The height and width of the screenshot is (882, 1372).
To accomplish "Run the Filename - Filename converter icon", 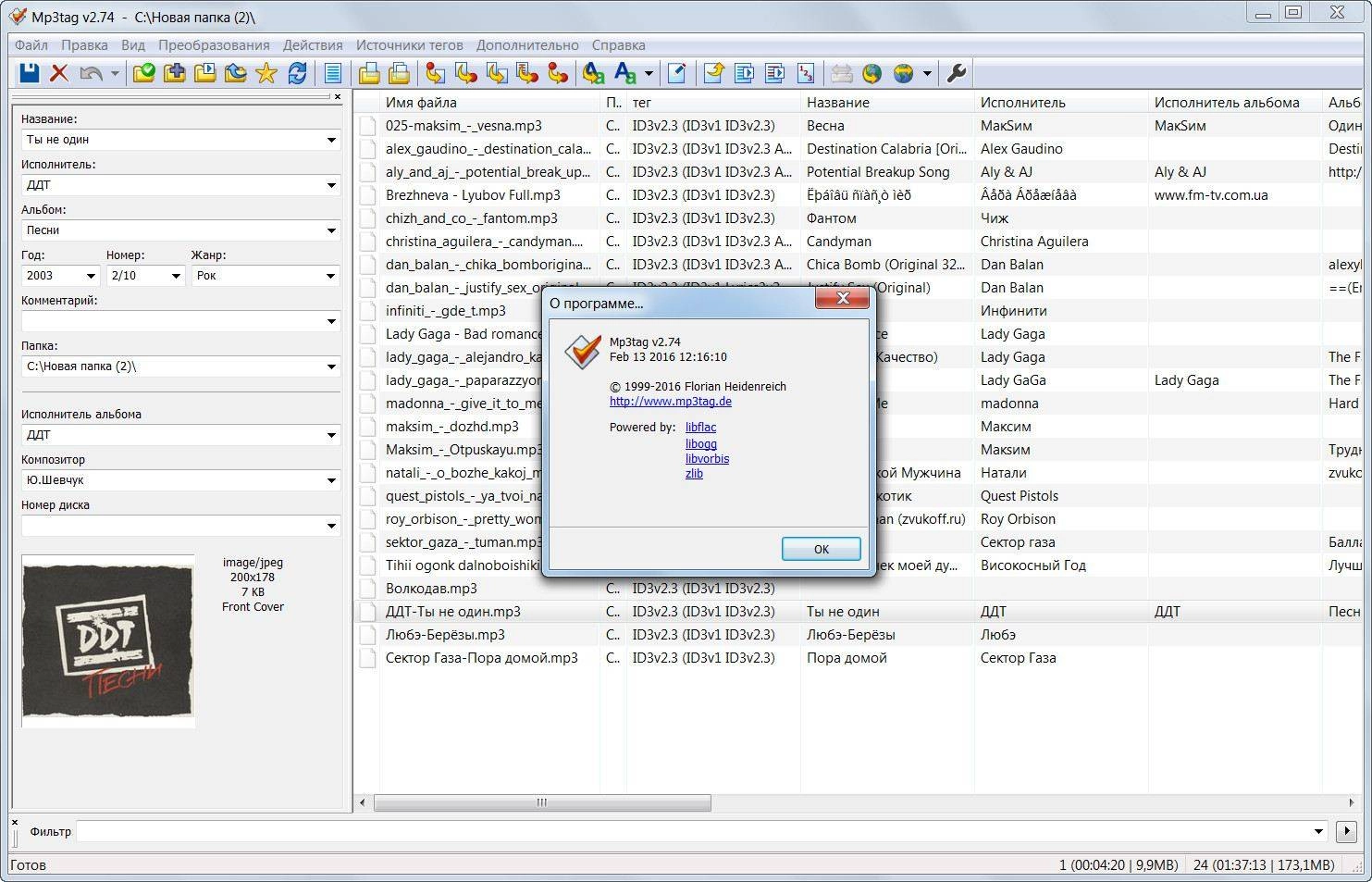I will coord(497,73).
